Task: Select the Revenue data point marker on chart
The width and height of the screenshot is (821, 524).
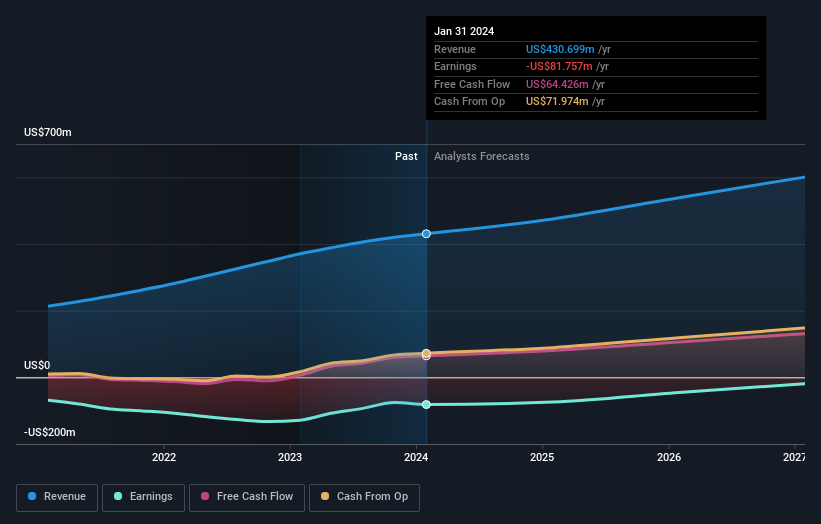Action: point(426,233)
